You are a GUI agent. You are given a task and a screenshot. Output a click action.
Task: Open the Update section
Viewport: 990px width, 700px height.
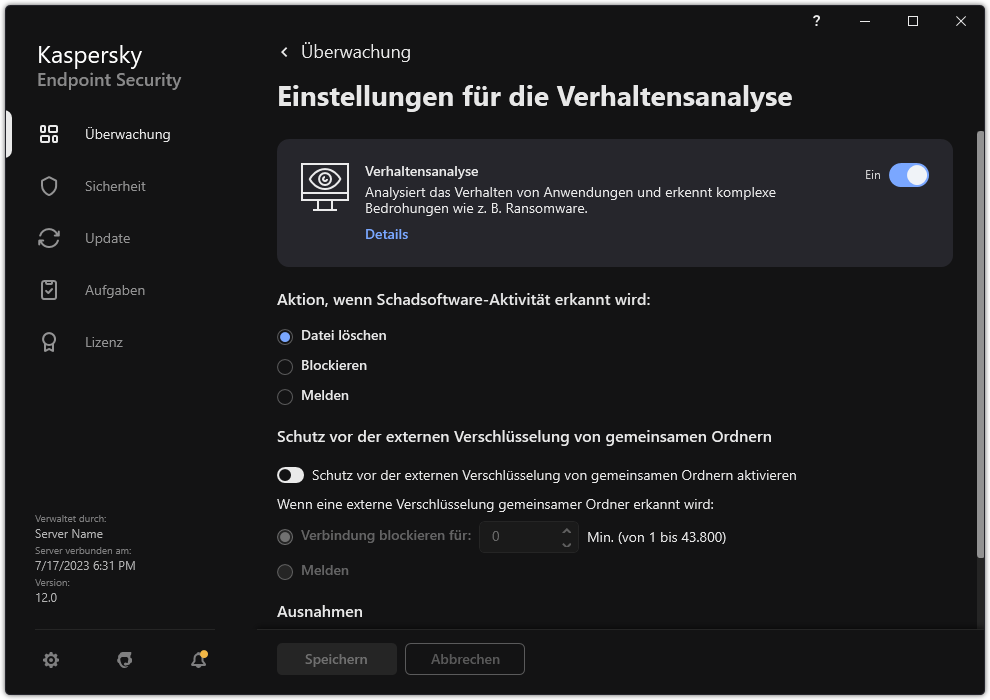49,238
